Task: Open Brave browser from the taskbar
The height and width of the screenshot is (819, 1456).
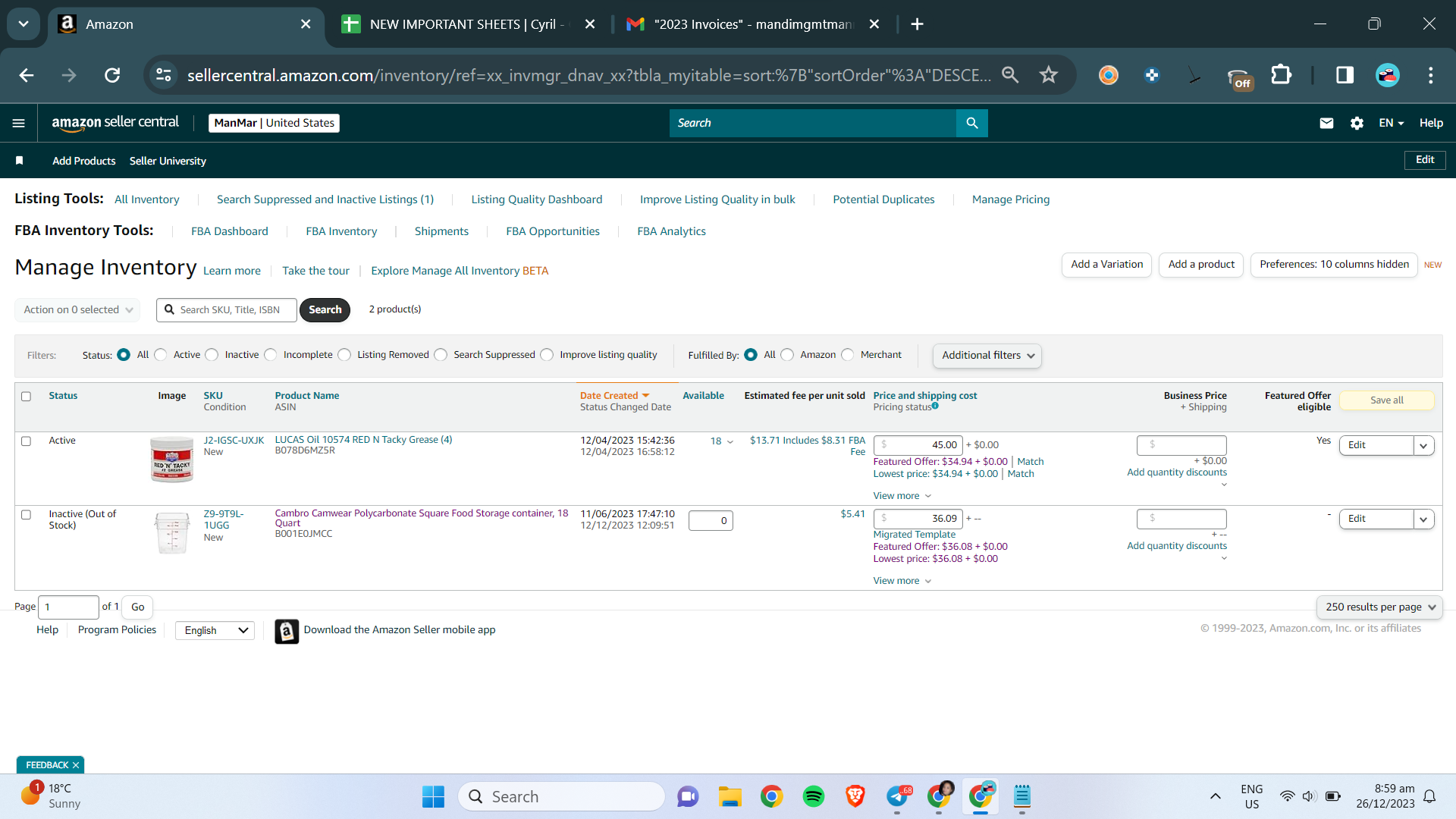Action: (855, 796)
